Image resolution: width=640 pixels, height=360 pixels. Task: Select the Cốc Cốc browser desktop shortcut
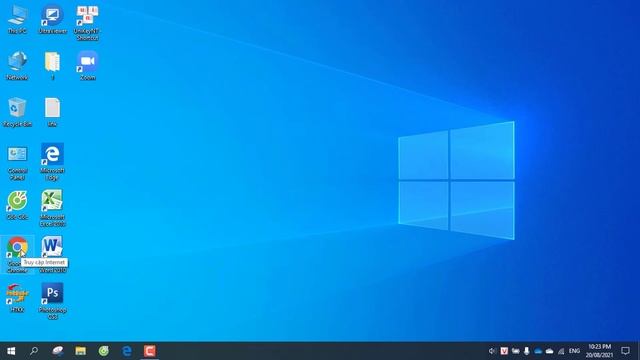17,205
